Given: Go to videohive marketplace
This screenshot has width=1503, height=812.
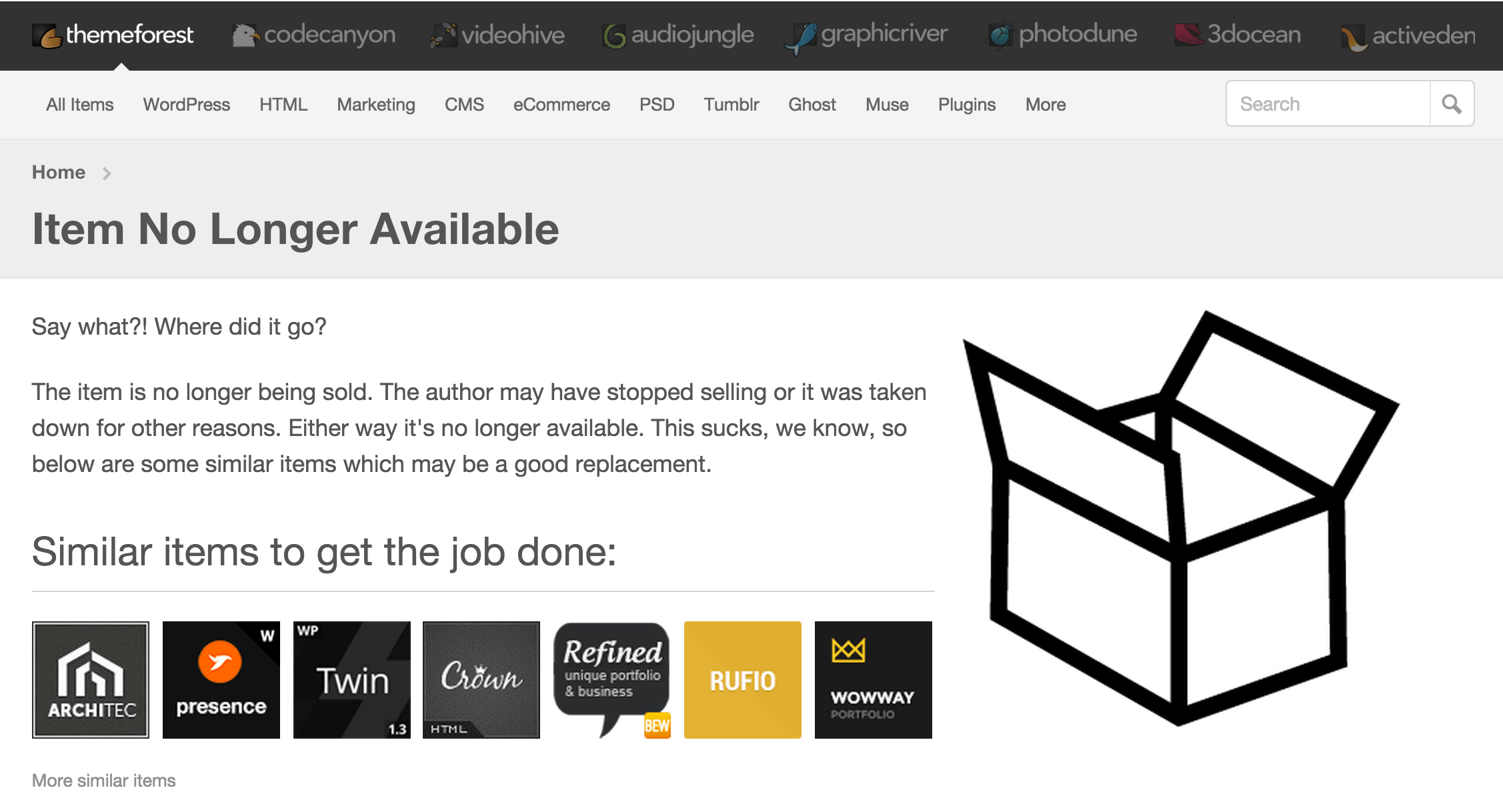Looking at the screenshot, I should coord(497,35).
